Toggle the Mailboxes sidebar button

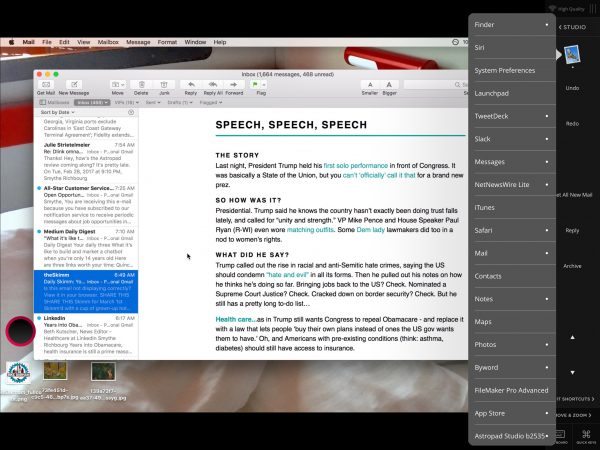click(54, 103)
